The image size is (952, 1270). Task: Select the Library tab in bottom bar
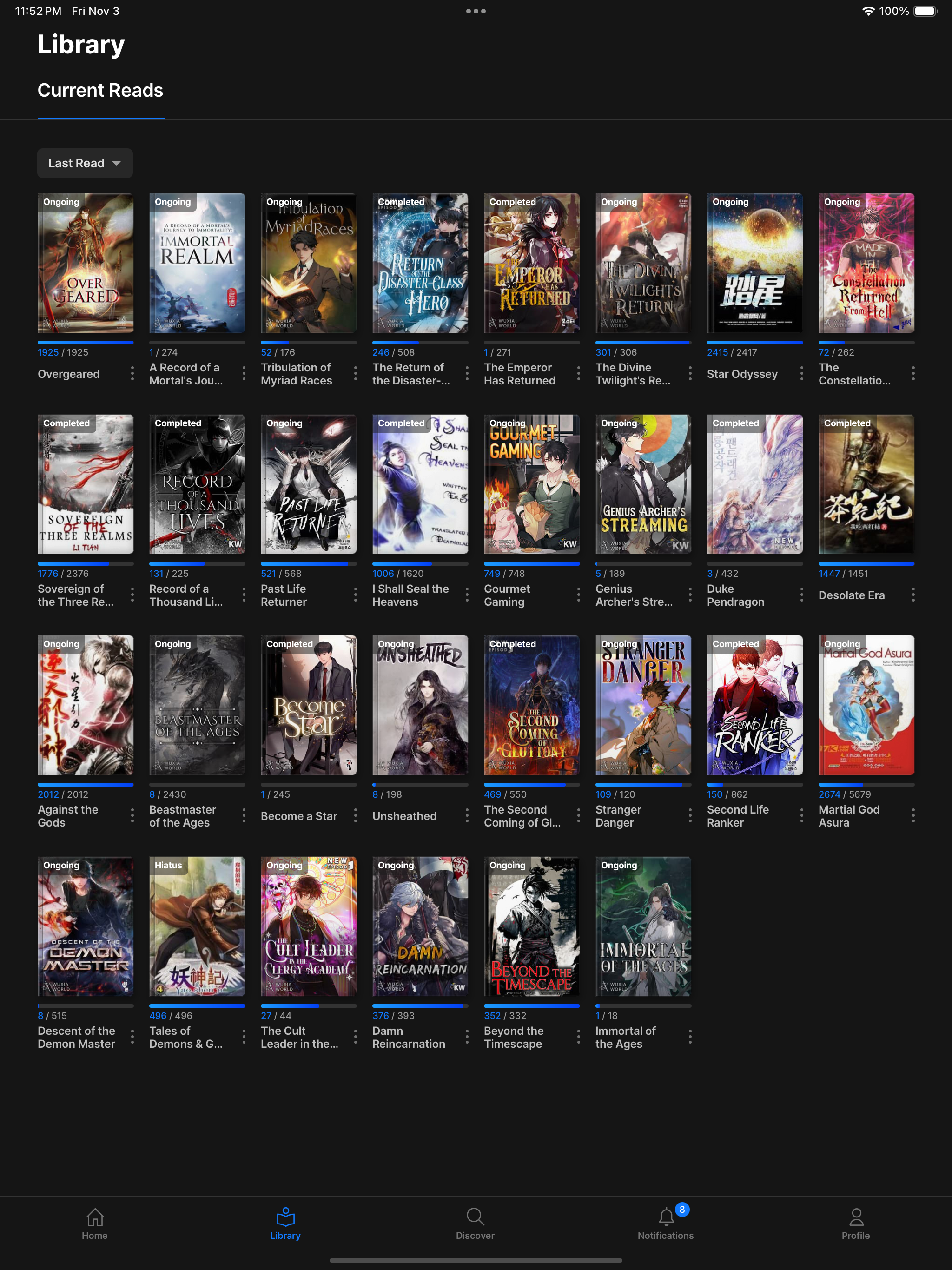click(x=285, y=1224)
